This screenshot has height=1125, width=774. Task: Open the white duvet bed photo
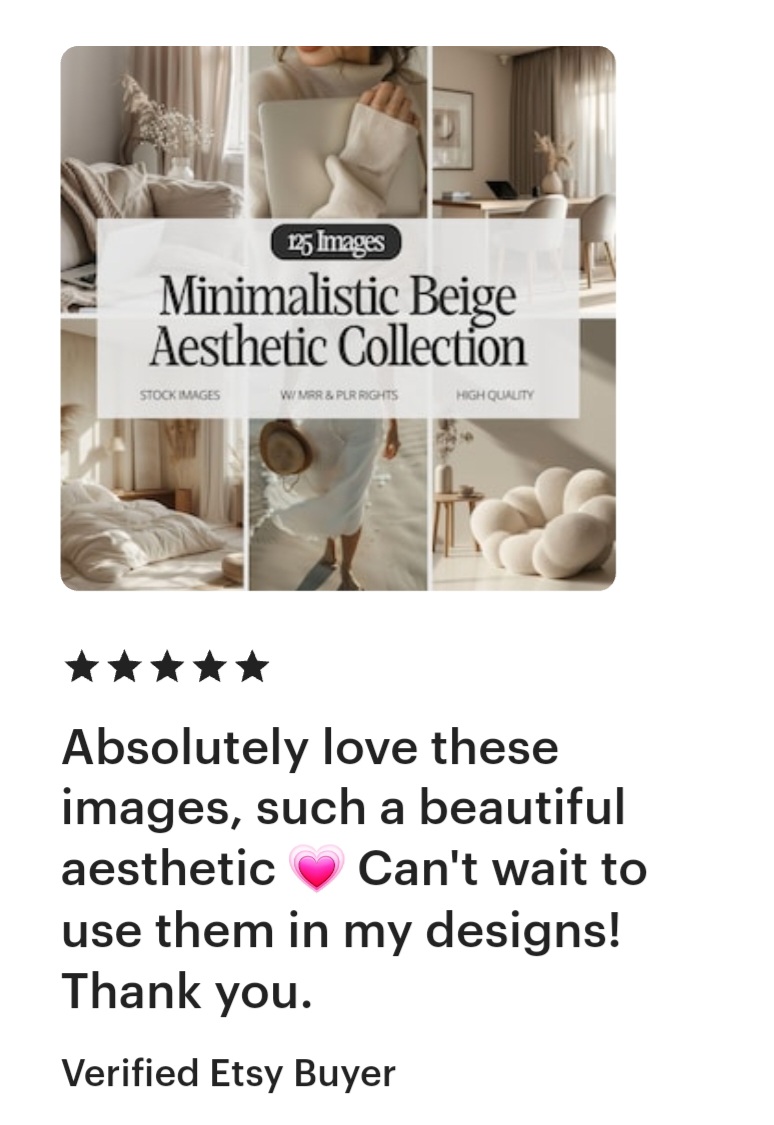pos(153,504)
